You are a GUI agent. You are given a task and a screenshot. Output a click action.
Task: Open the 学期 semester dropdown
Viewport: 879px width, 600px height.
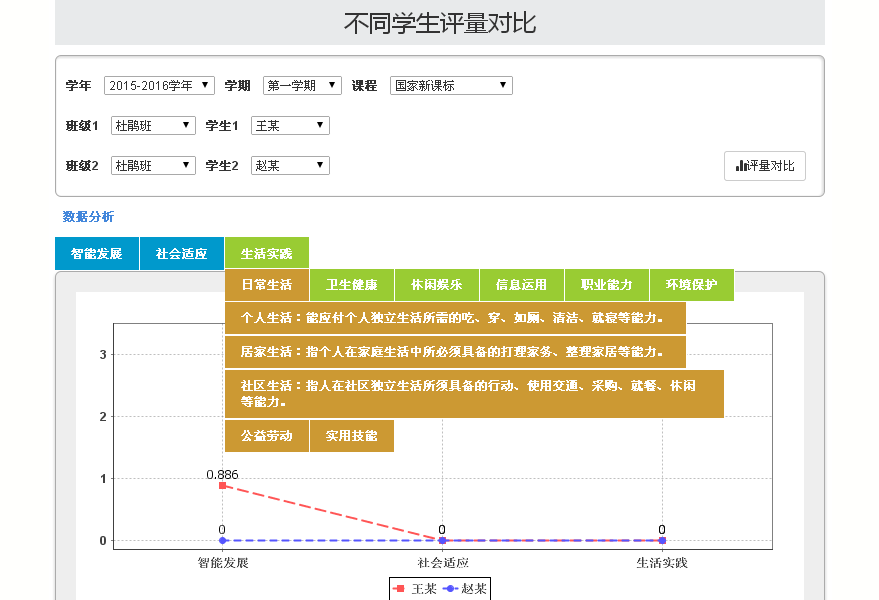pos(301,85)
